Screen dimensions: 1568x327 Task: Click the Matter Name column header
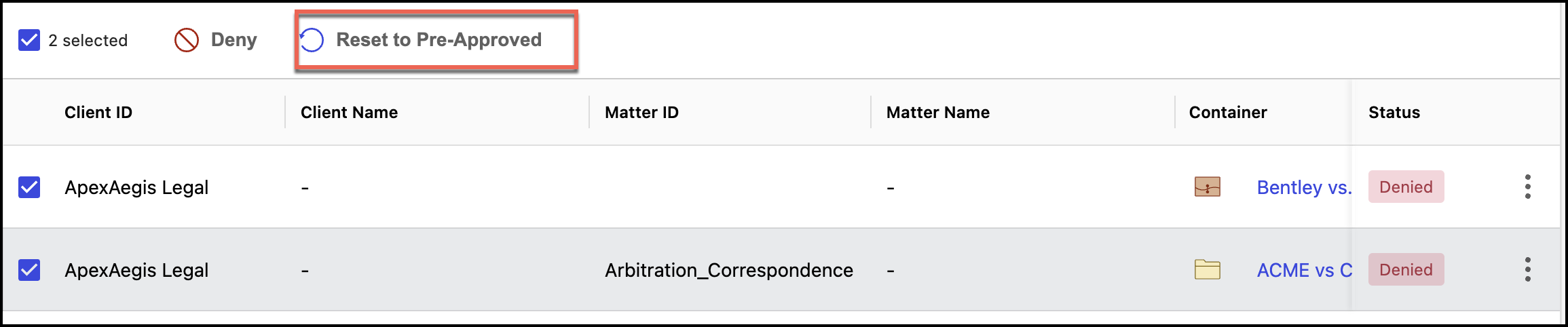coord(937,113)
